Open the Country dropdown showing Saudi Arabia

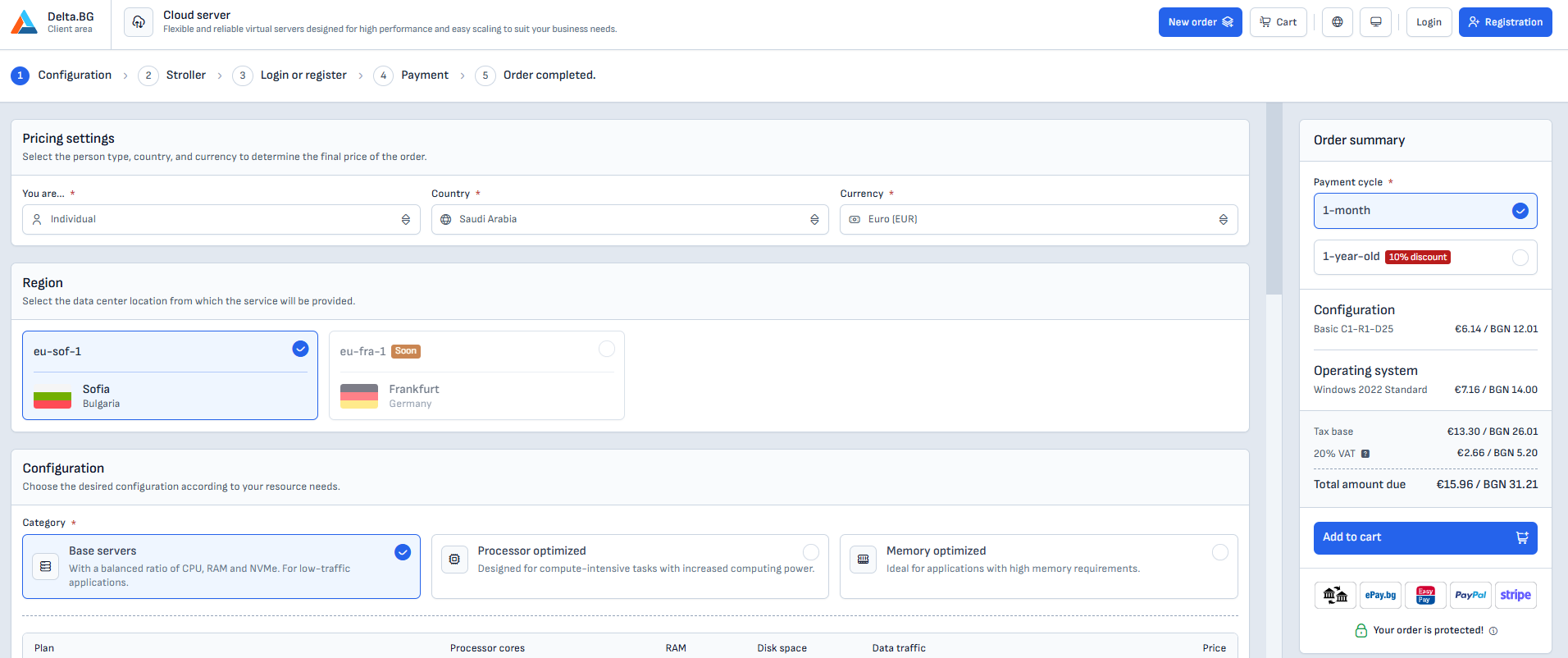(x=630, y=220)
